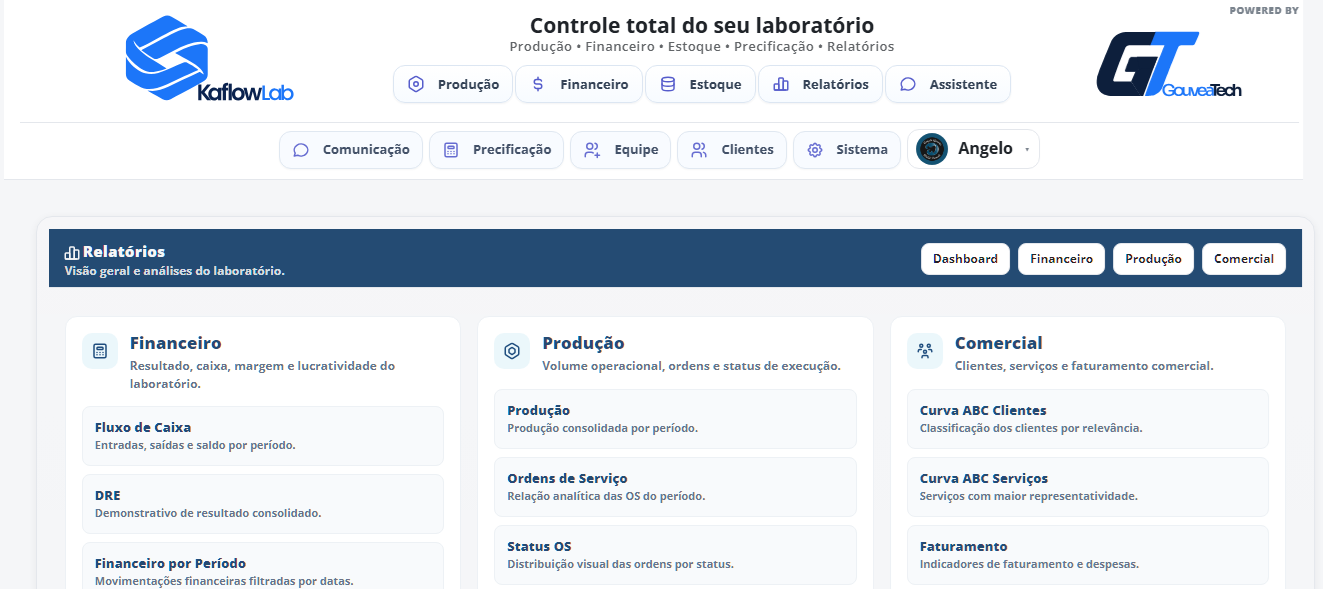This screenshot has width=1323, height=589.
Task: Click the gear icon in Sistema
Action: tap(815, 150)
